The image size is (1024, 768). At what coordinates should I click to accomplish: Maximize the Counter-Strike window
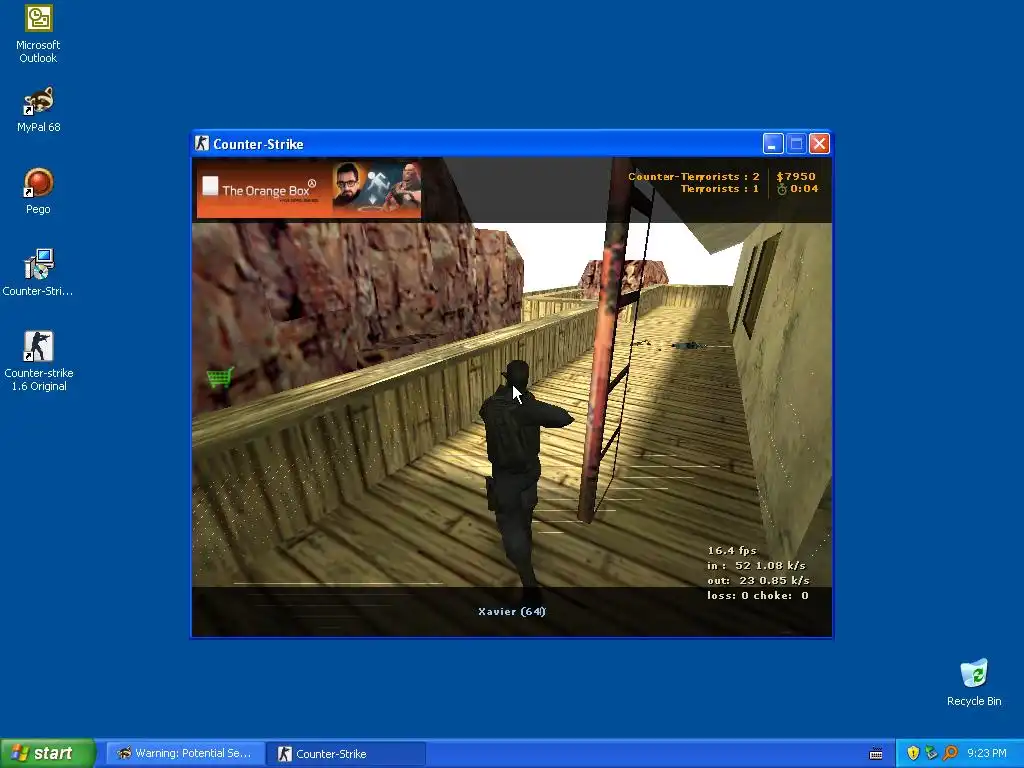coord(796,144)
